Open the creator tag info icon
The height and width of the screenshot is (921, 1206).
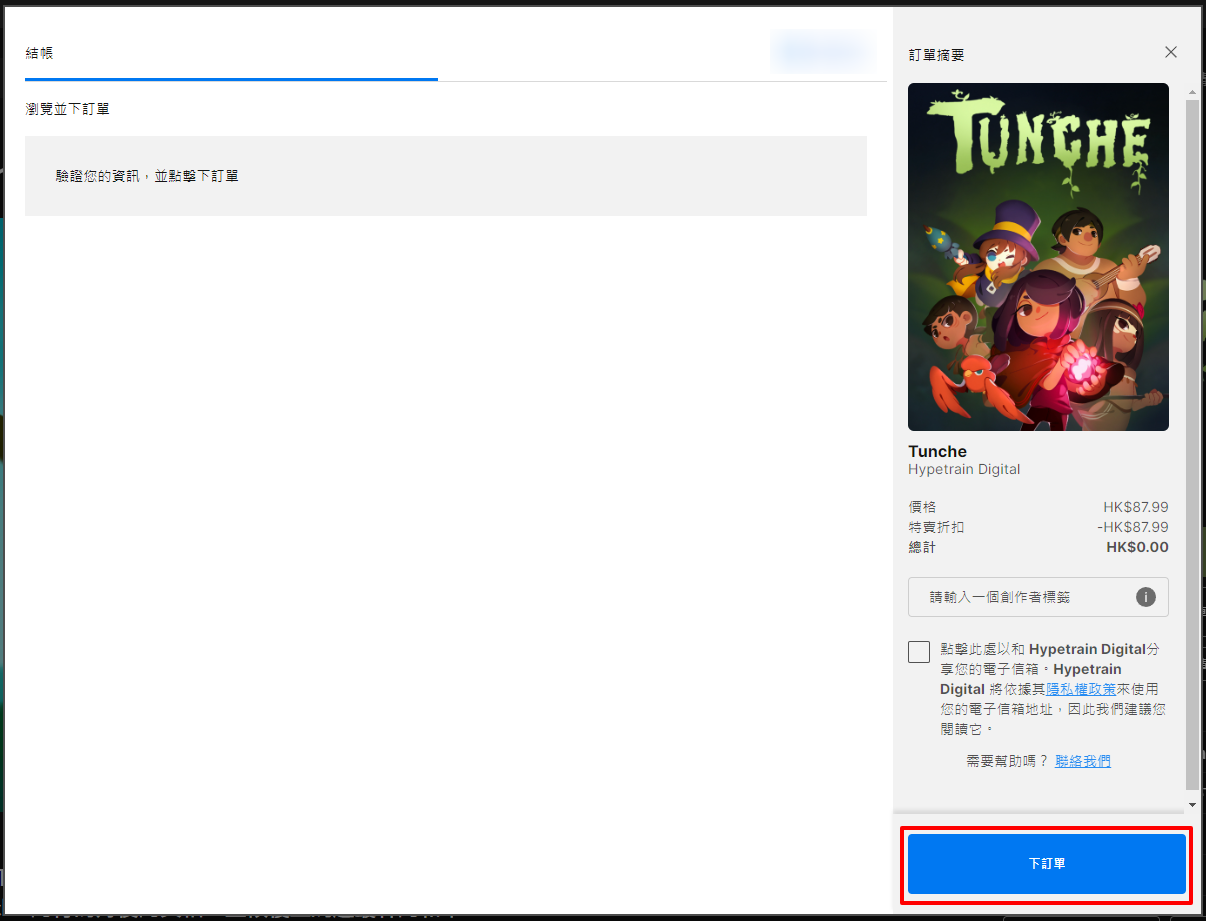(x=1146, y=597)
